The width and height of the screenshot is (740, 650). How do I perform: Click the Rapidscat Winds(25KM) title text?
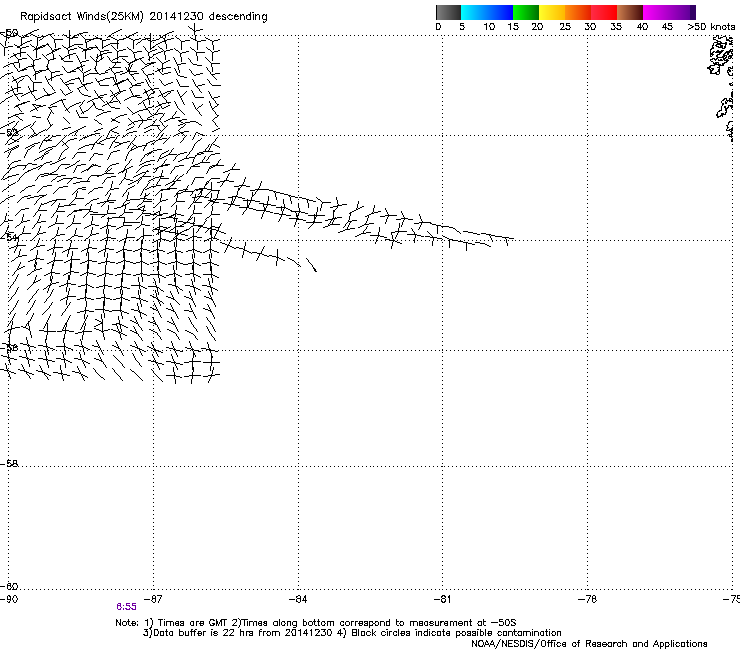tap(143, 17)
